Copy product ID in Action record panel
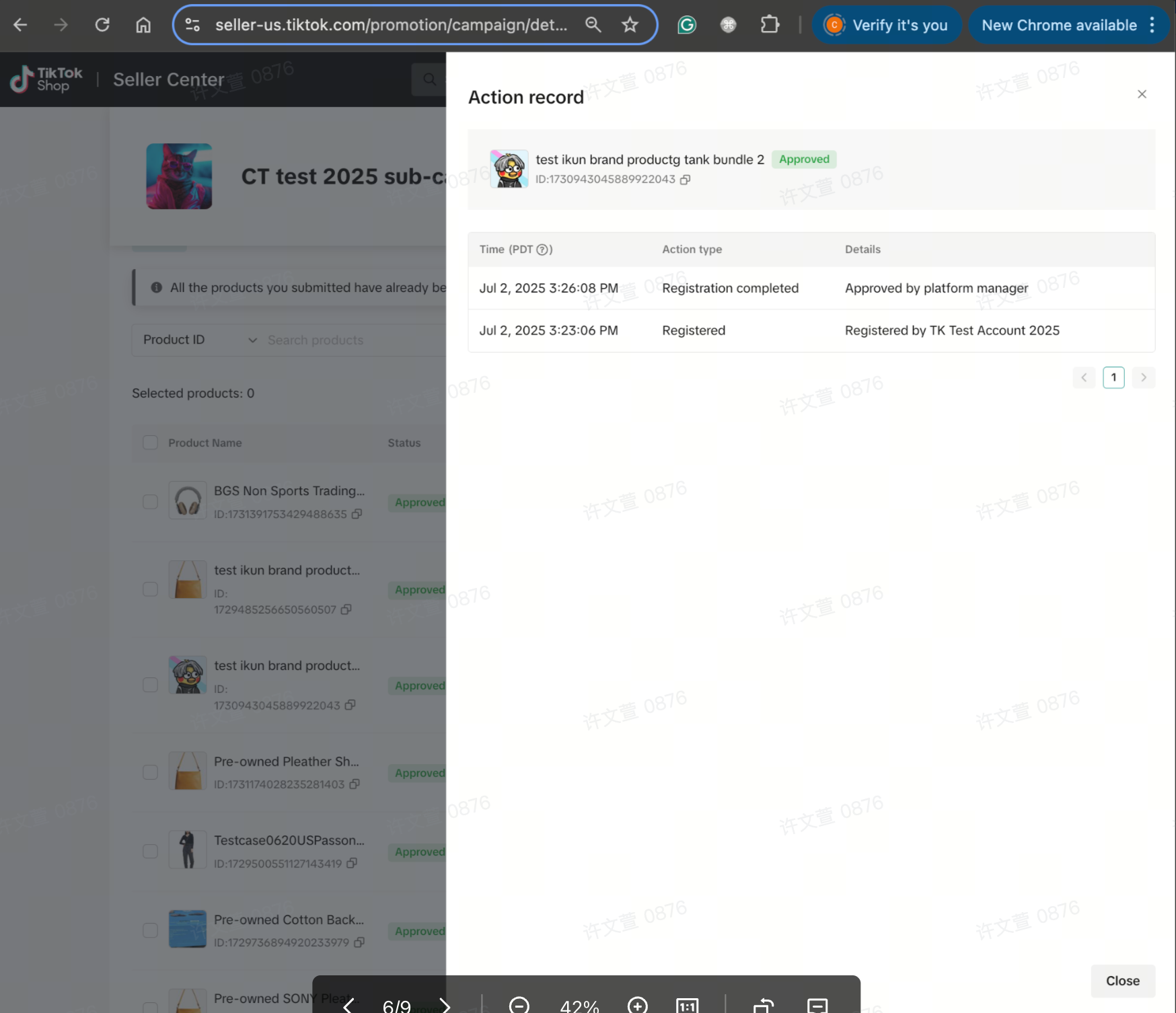The height and width of the screenshot is (1013, 1176). [685, 180]
